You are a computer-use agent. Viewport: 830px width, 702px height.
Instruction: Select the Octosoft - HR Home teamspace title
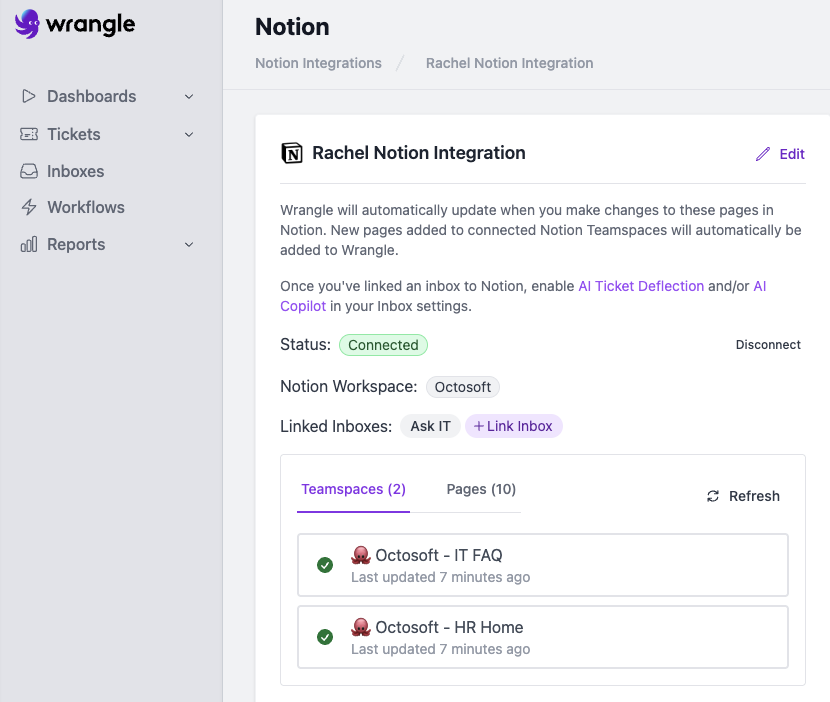(449, 627)
